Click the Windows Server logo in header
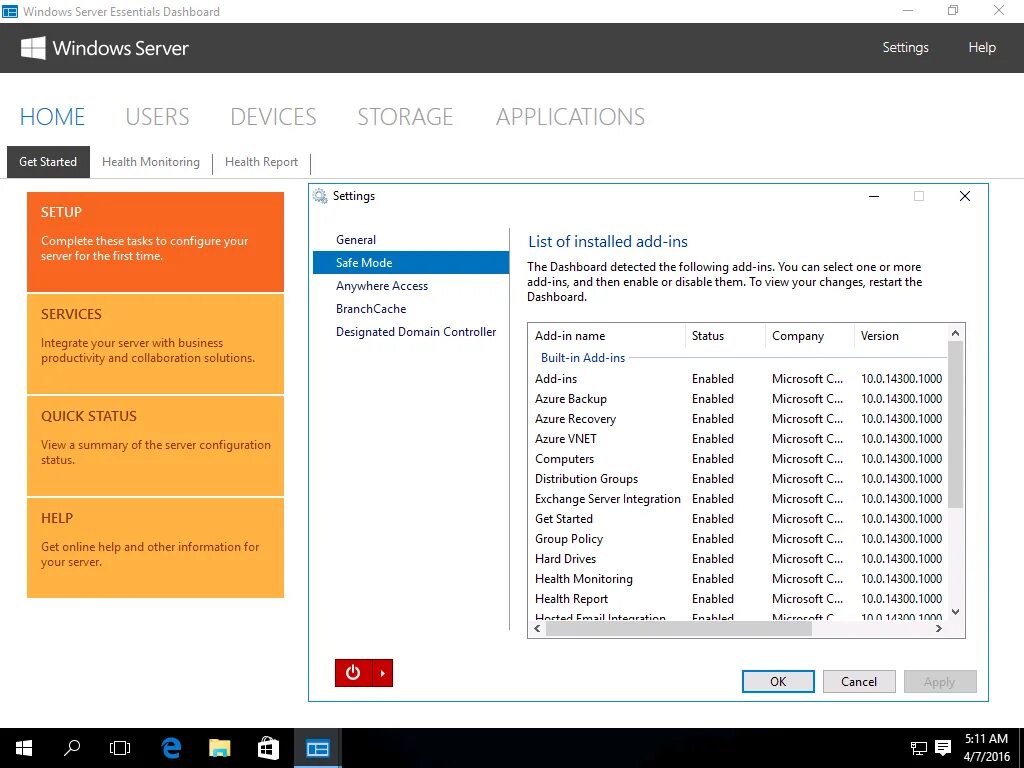 [33, 48]
